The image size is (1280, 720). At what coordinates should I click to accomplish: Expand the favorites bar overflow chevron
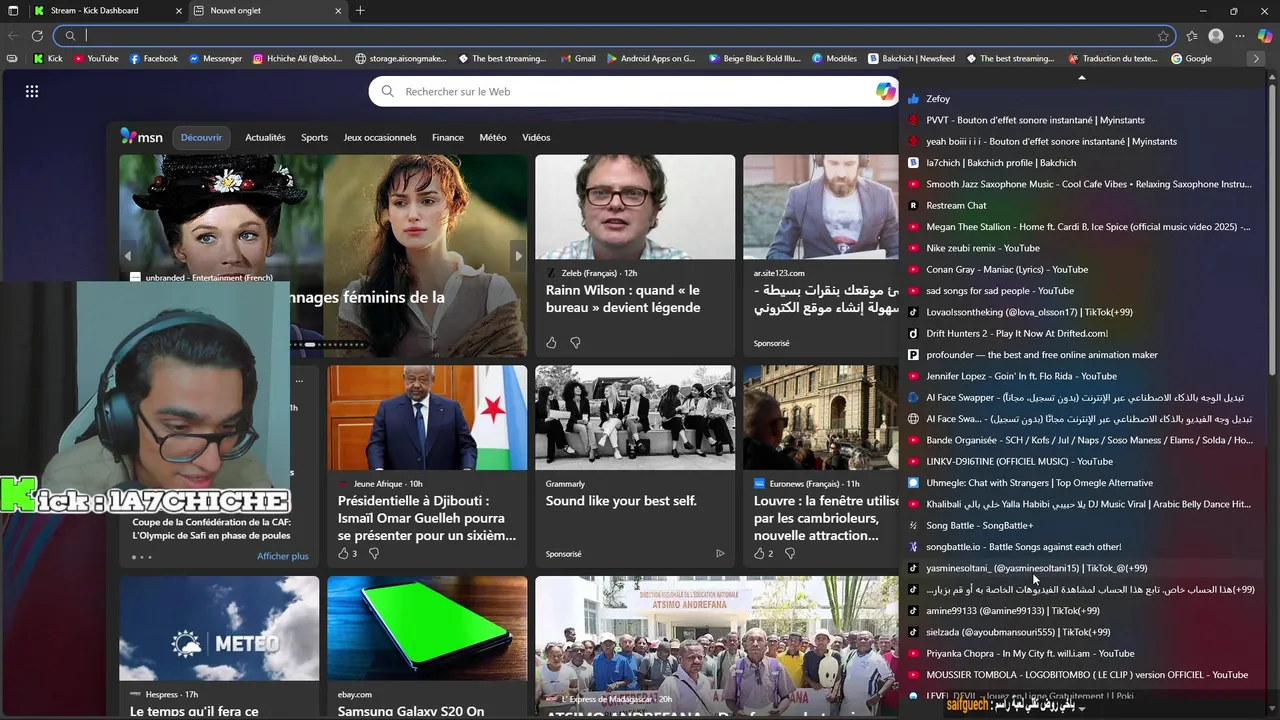click(1257, 58)
